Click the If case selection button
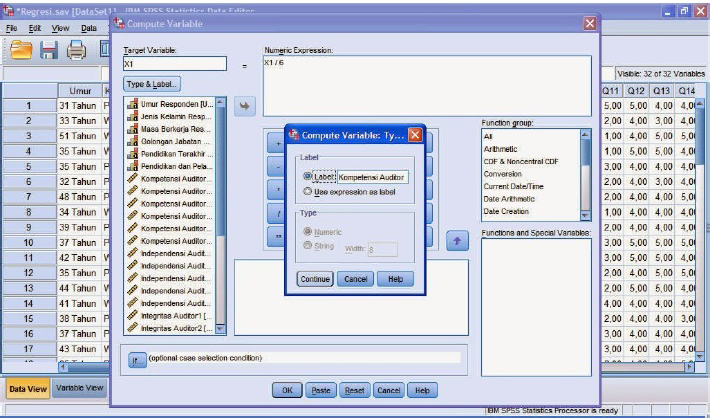 pos(137,359)
